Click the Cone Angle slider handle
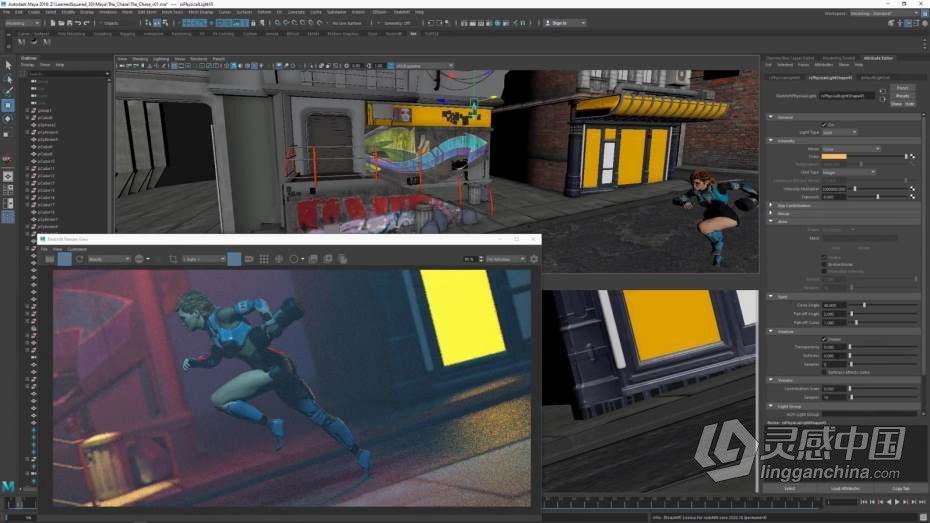Image resolution: width=930 pixels, height=523 pixels. [x=864, y=305]
